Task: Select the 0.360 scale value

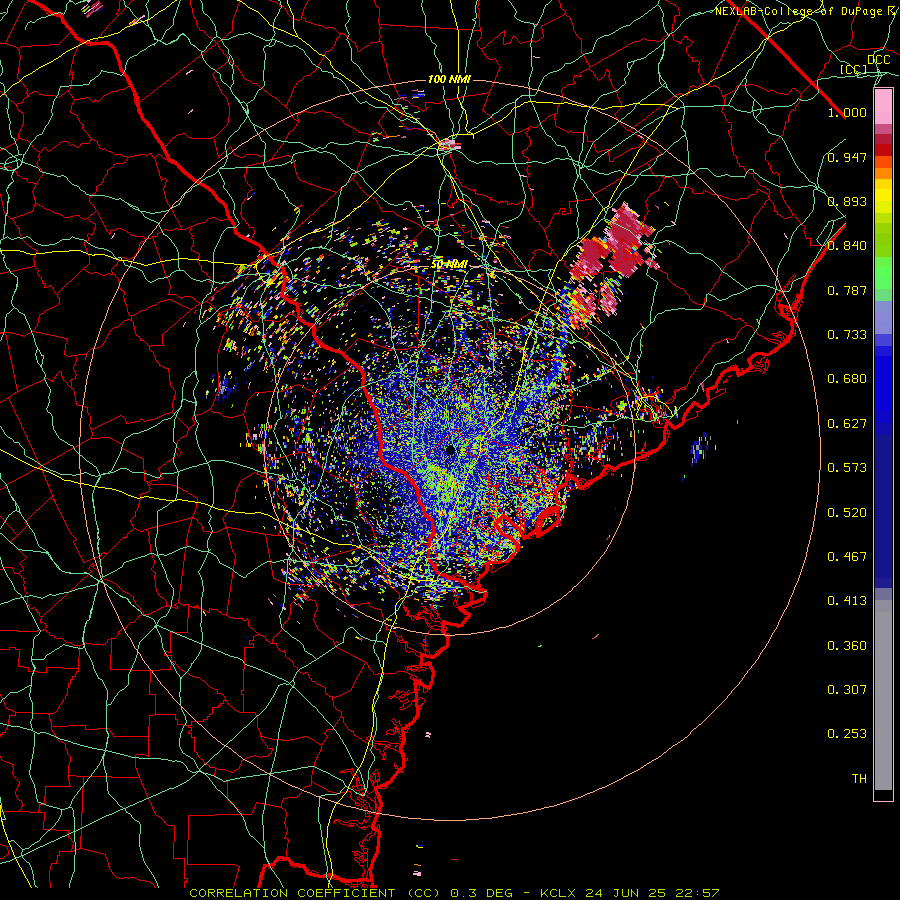Action: pyautogui.click(x=847, y=646)
